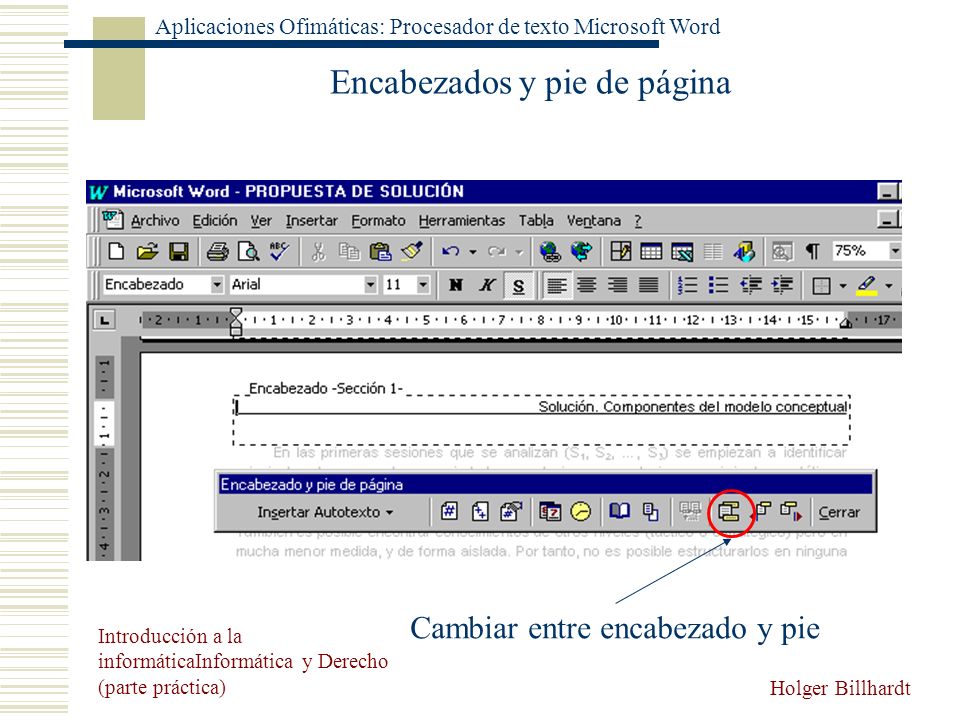Image resolution: width=960 pixels, height=720 pixels.
Task: Open Format Page Number icon
Action: pos(511,511)
